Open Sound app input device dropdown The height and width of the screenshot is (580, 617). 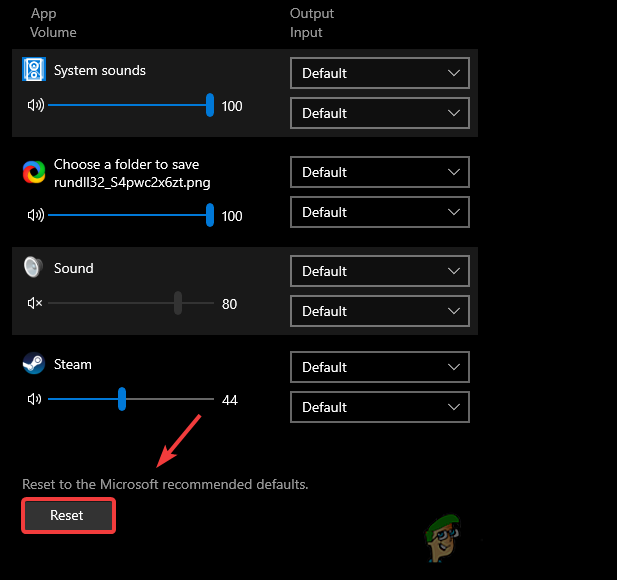tap(380, 311)
